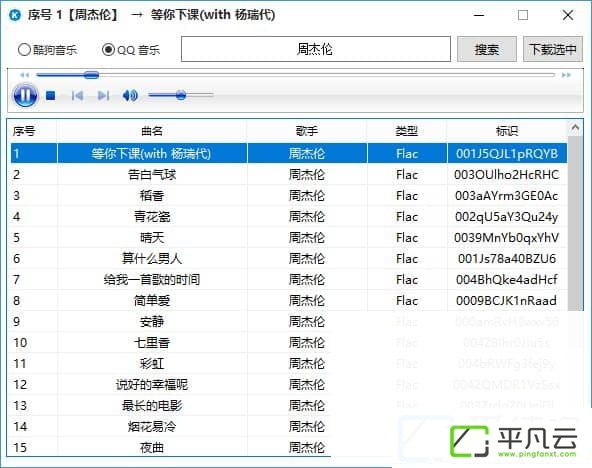Click the vertical scrollbar thumb of song list
Viewport: 592px width, 468px height.
click(x=575, y=223)
